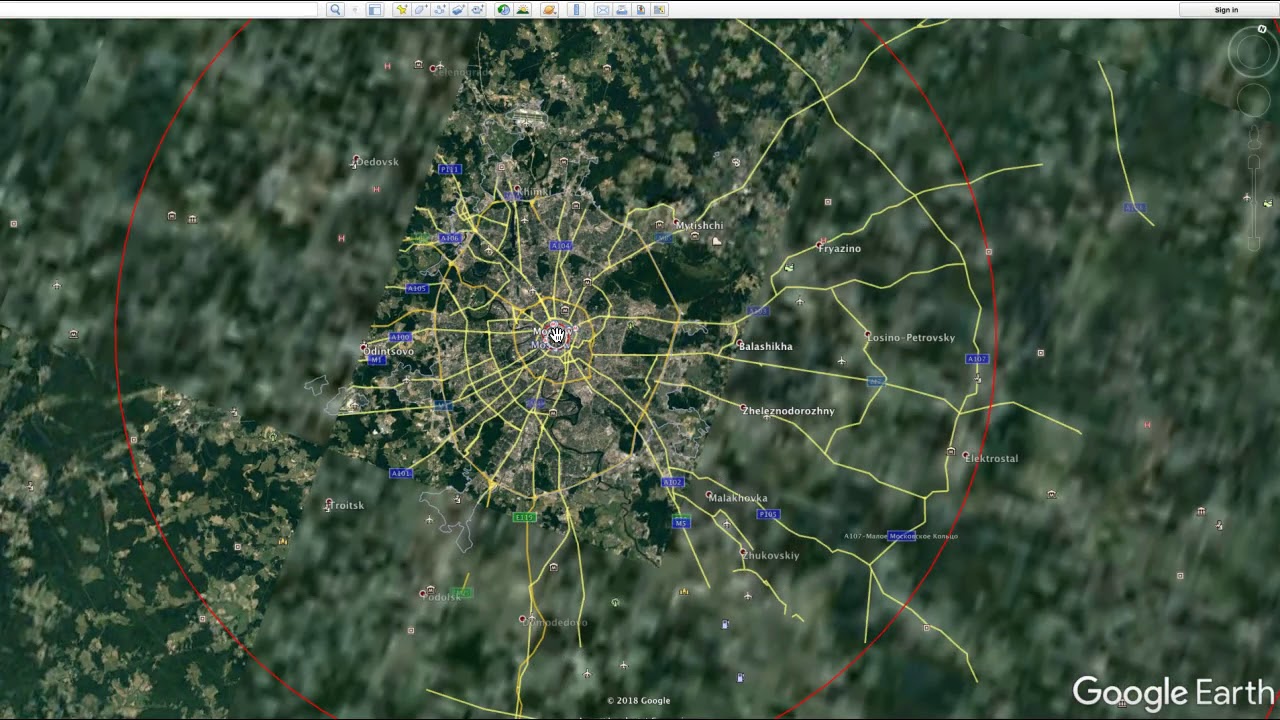
Task: Click A107 shield near Losino-Petrovsky
Action: point(977,359)
